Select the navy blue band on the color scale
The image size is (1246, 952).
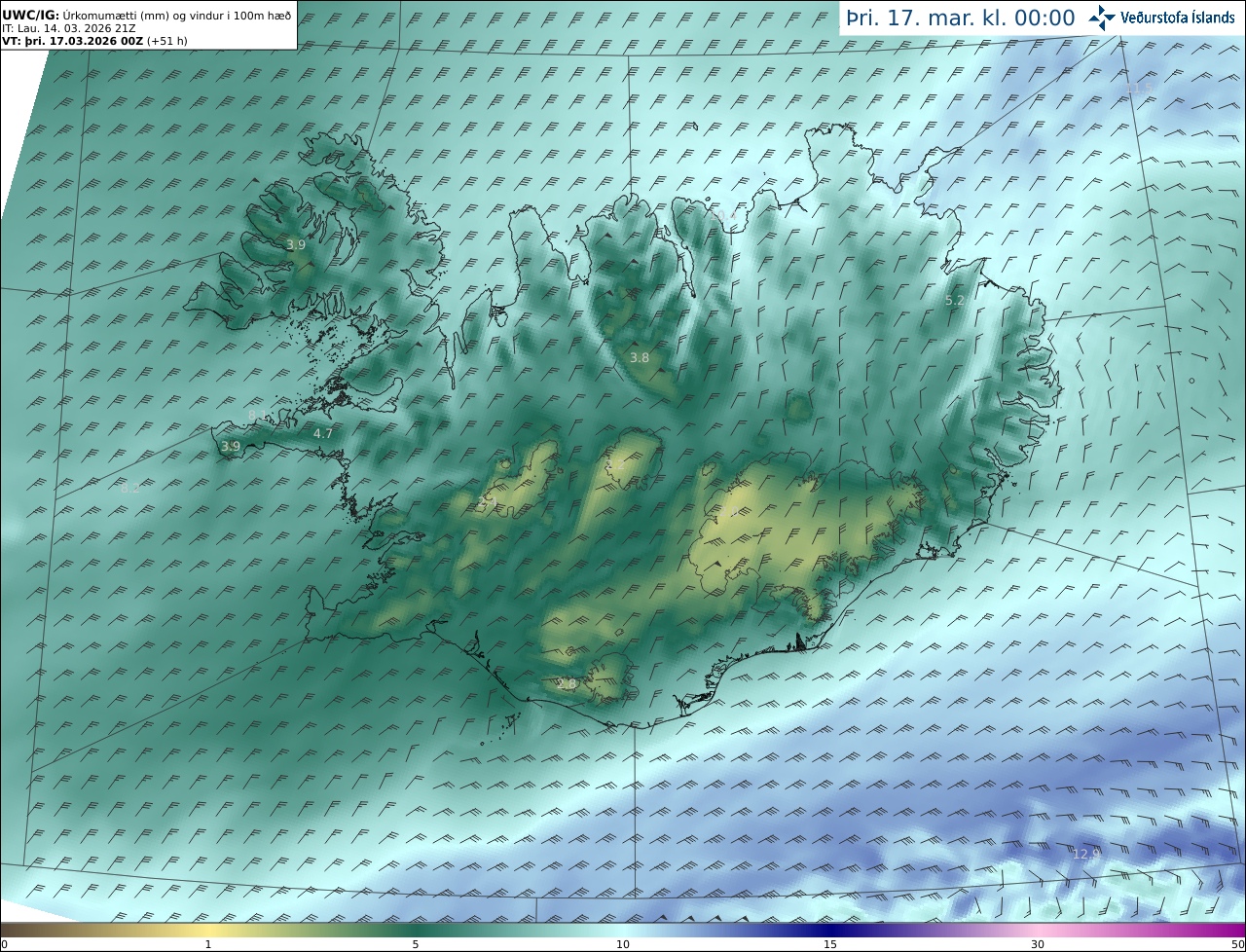830,930
